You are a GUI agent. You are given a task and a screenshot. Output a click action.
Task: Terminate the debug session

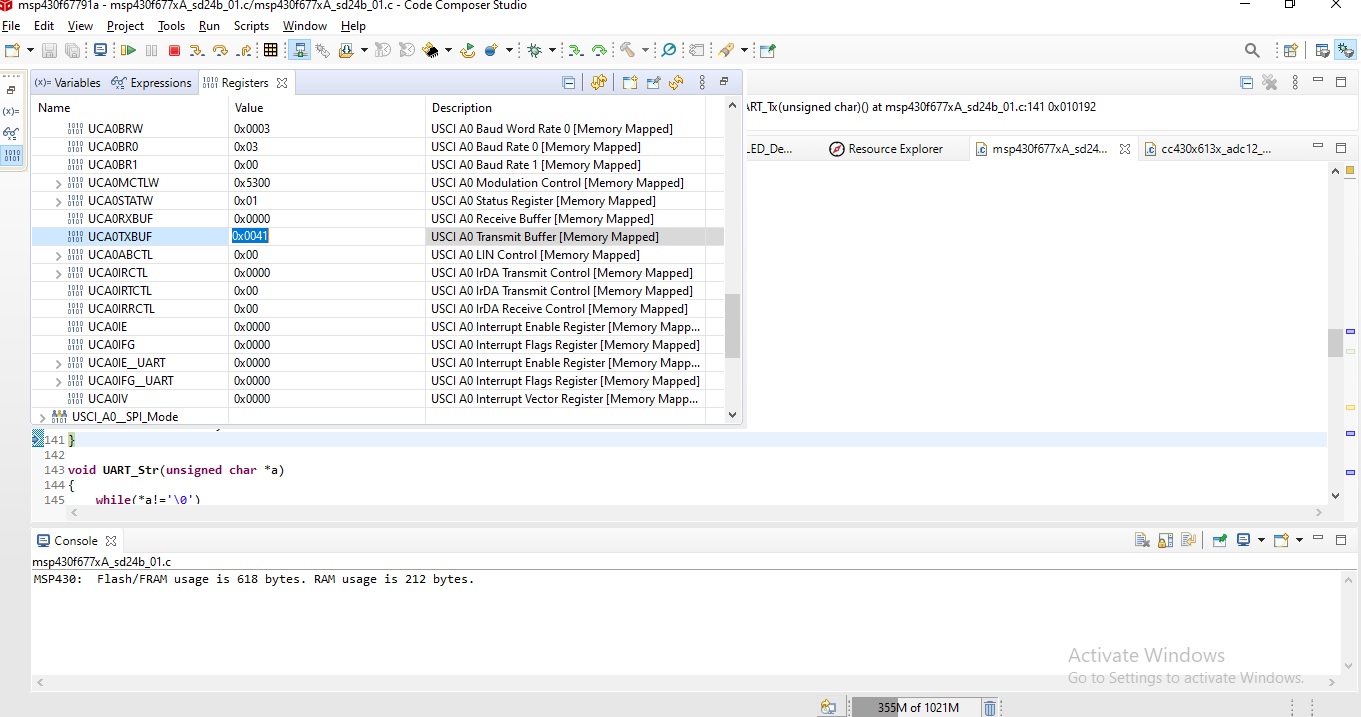click(174, 50)
